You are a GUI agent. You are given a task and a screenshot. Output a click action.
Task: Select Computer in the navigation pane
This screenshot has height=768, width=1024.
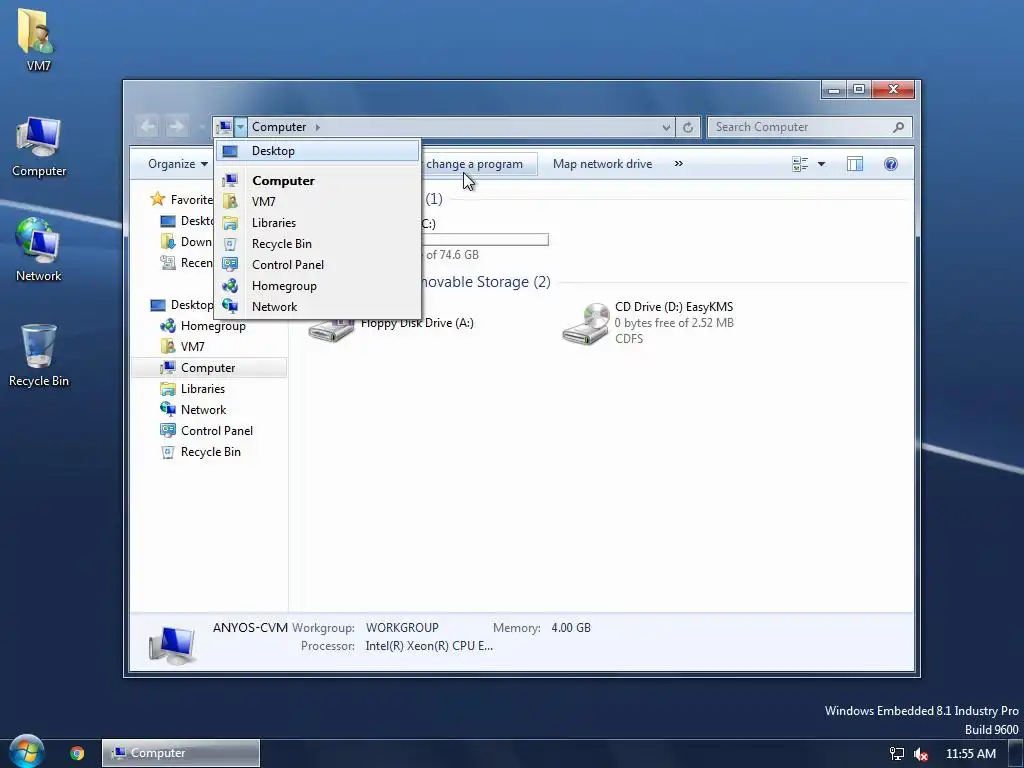pos(209,368)
